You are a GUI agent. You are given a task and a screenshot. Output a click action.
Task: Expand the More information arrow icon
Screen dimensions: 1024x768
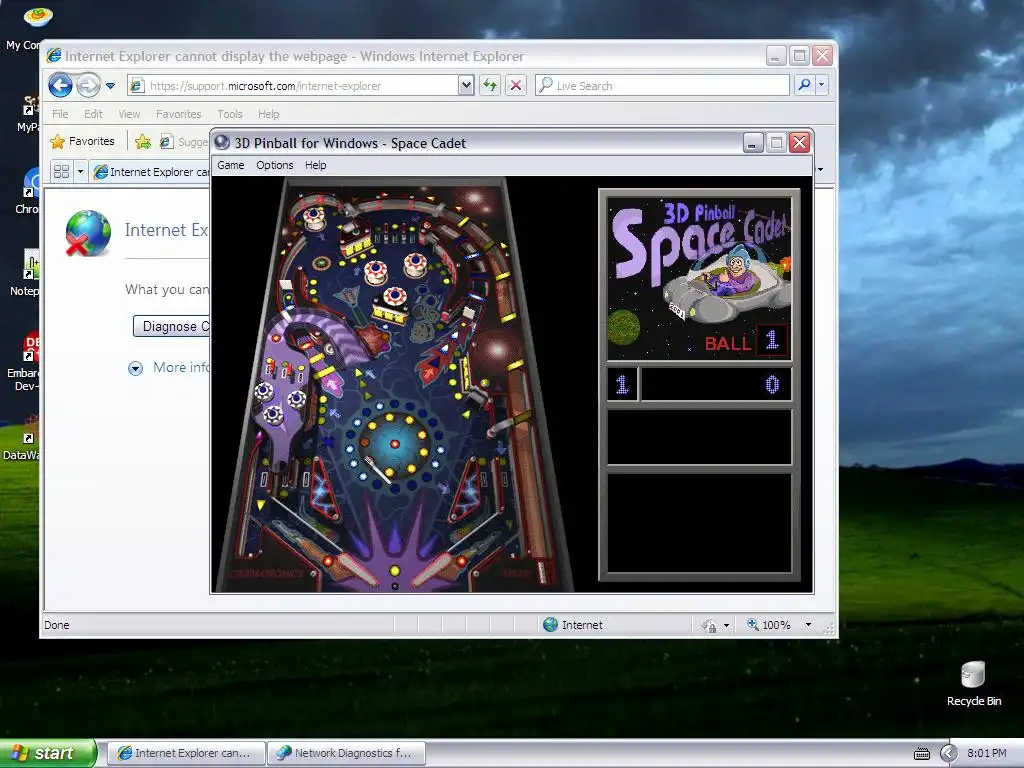(135, 368)
